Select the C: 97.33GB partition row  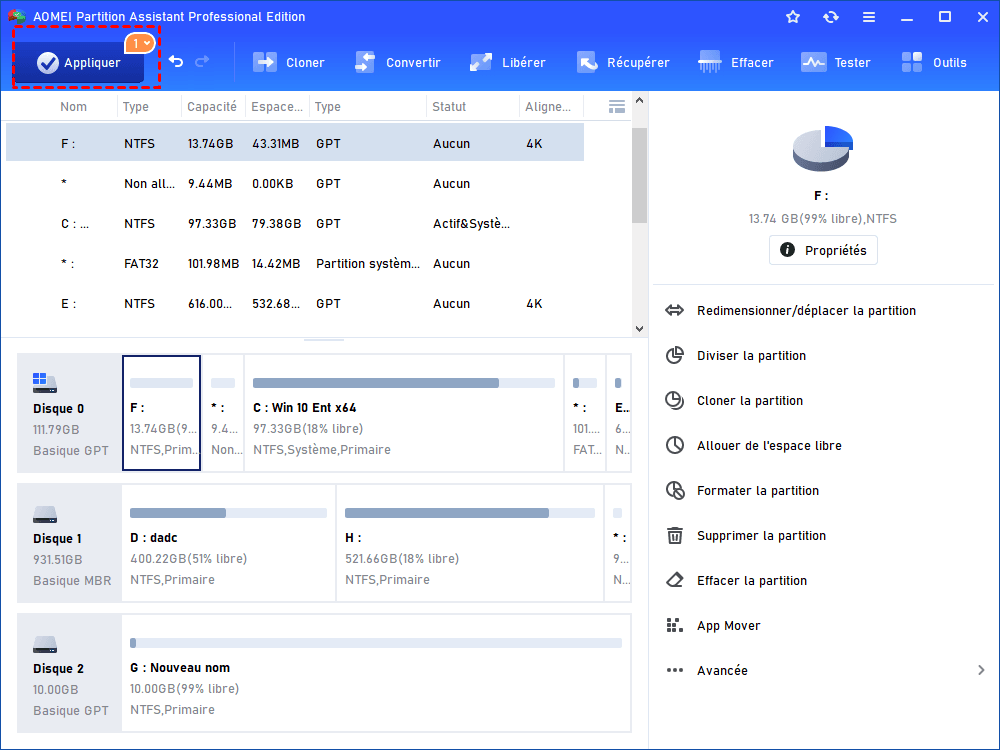(295, 223)
